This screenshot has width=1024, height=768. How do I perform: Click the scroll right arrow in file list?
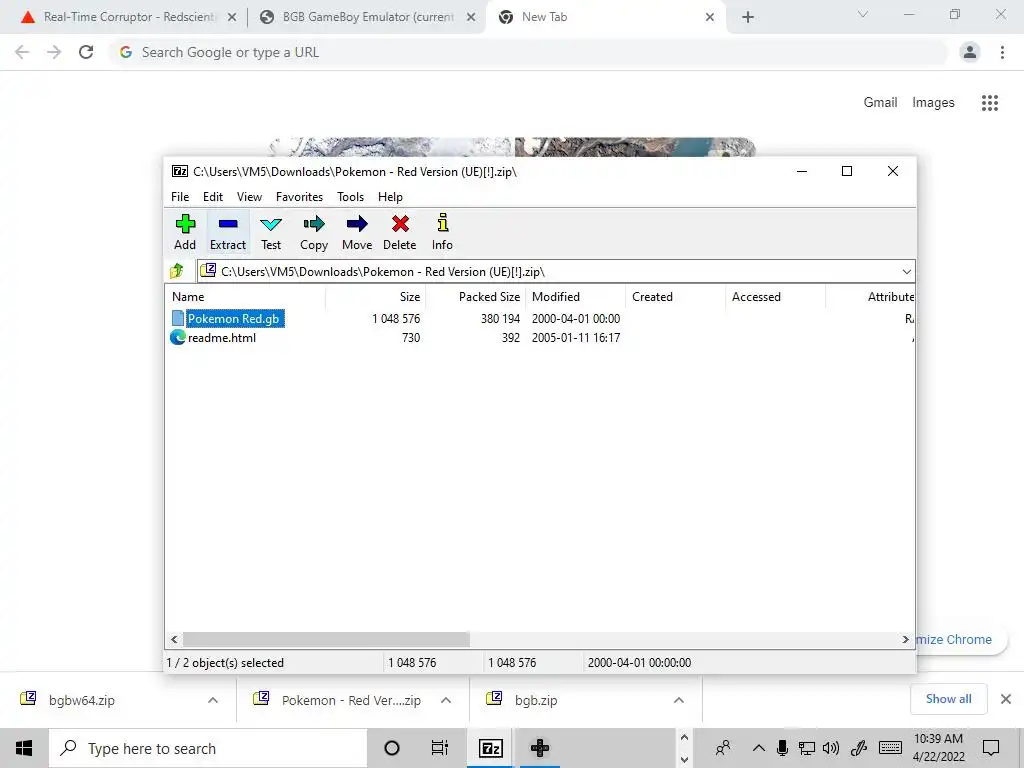(x=905, y=639)
